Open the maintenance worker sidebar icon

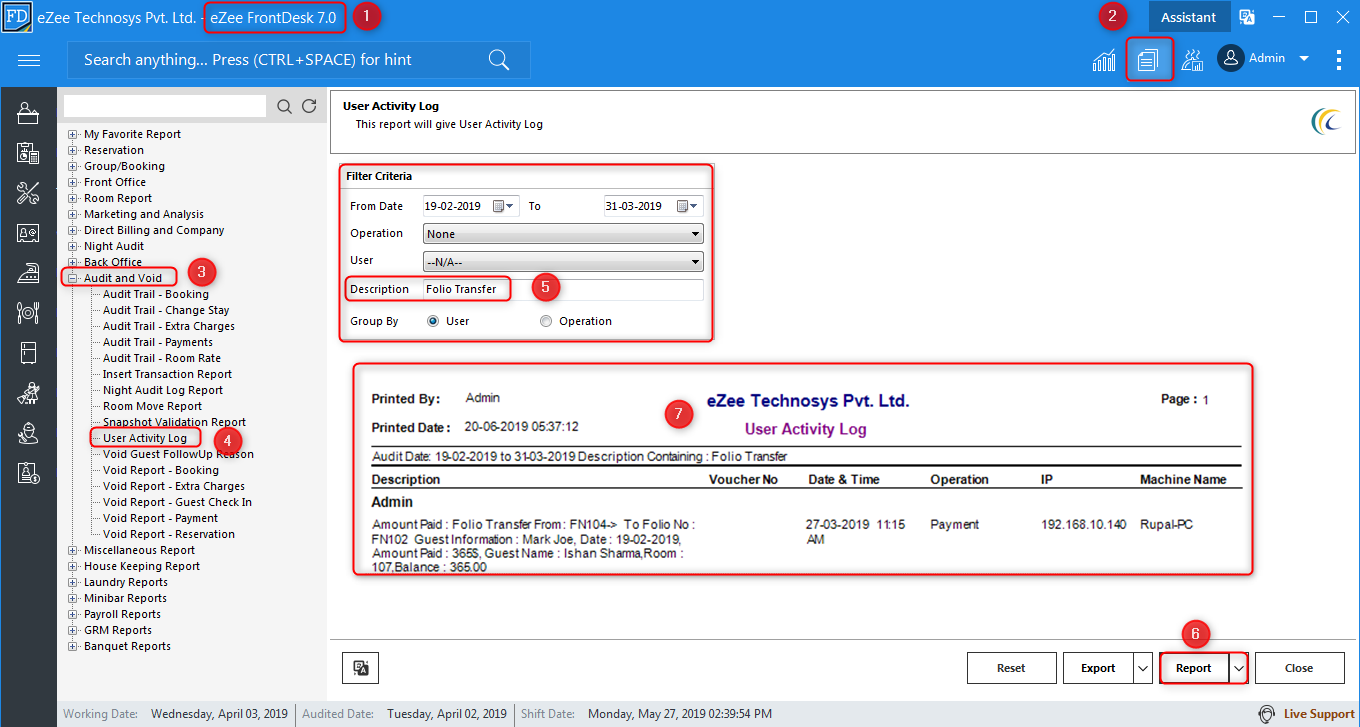[28, 433]
